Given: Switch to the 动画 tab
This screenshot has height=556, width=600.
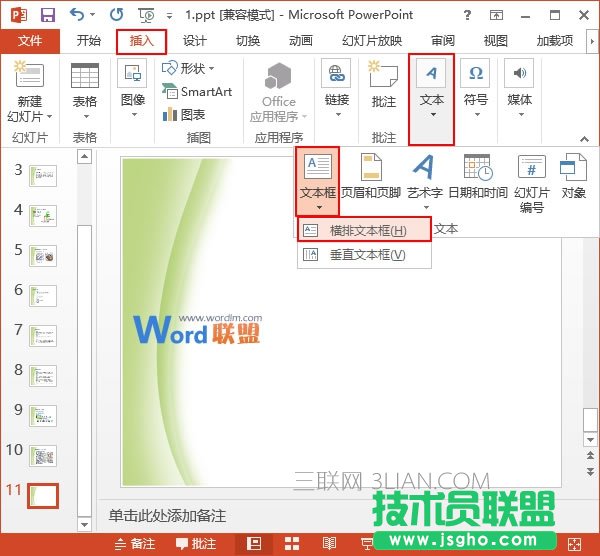Looking at the screenshot, I should [x=301, y=41].
